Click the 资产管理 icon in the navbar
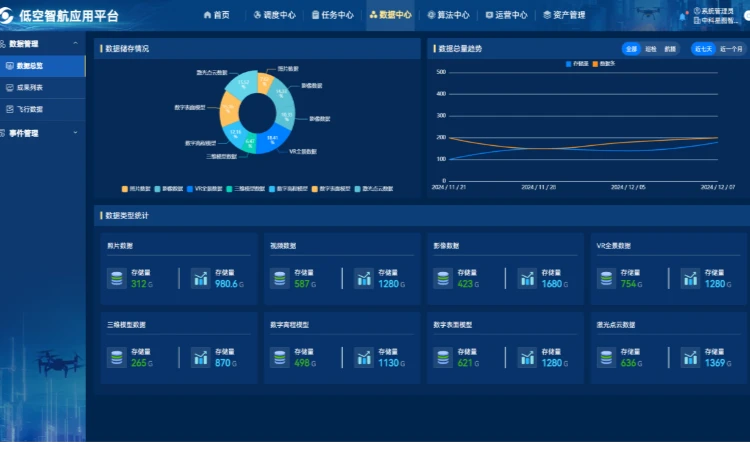This screenshot has width=750, height=450. click(x=547, y=15)
